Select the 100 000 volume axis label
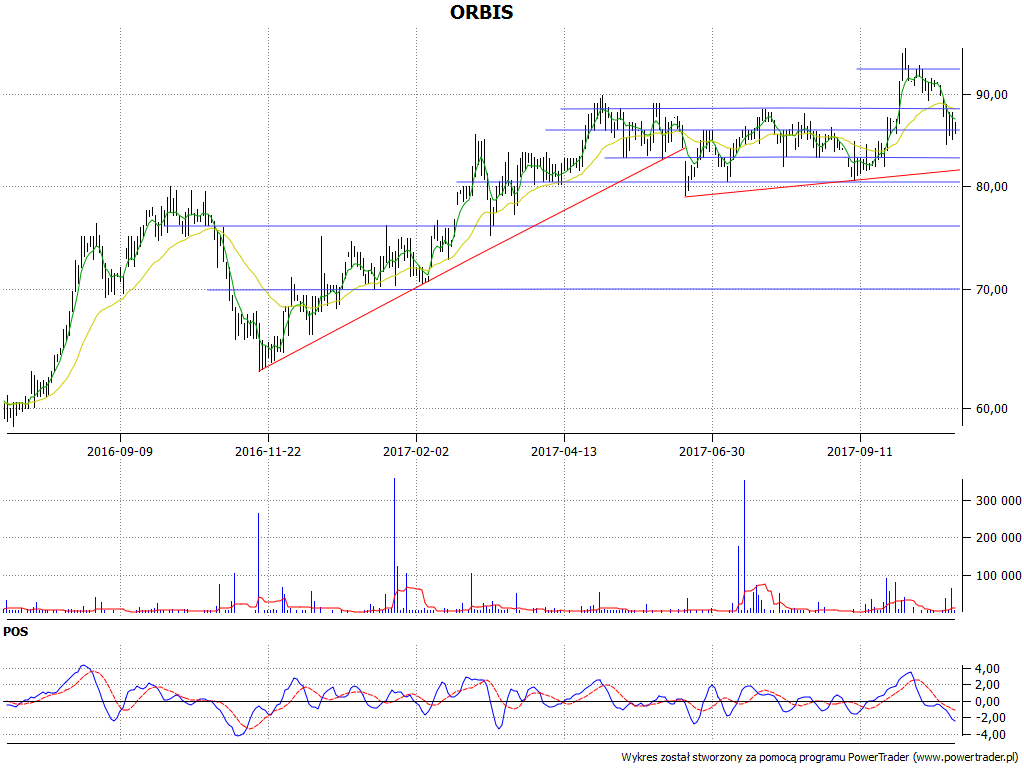The height and width of the screenshot is (768, 1024). coord(997,576)
